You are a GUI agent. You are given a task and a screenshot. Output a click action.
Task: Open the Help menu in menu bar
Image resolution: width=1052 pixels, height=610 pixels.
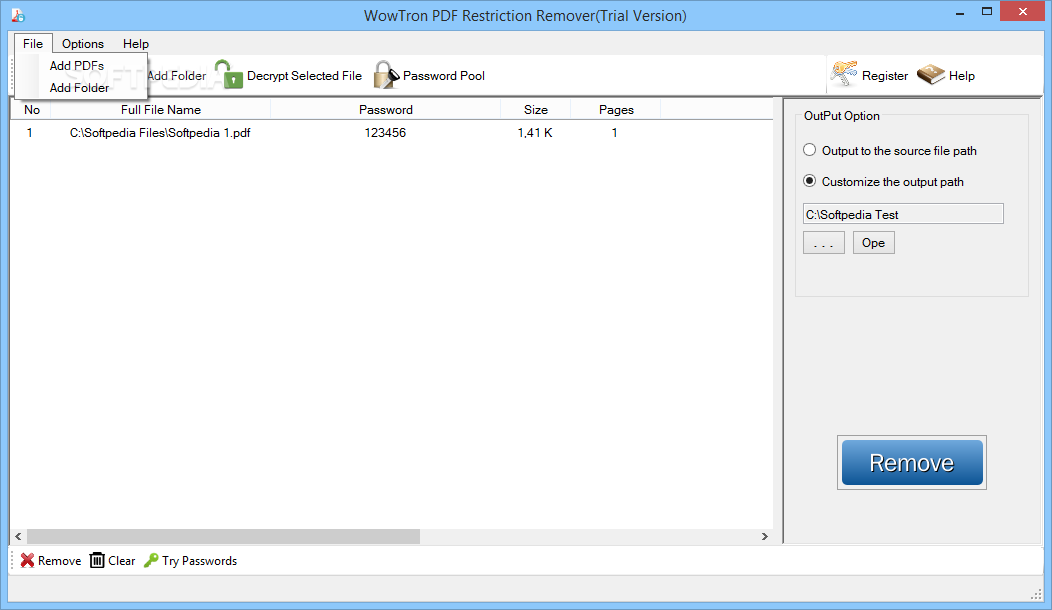click(x=136, y=44)
